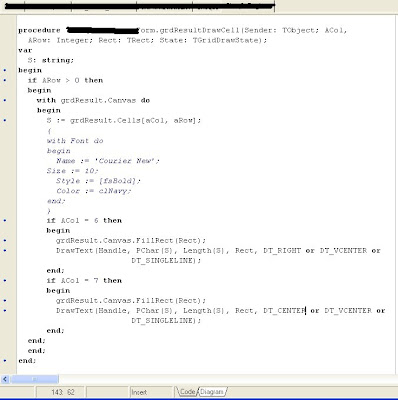This screenshot has height=400, width=398.
Task: Click the 'Insert' mode status bar panel
Action: [x=152, y=392]
